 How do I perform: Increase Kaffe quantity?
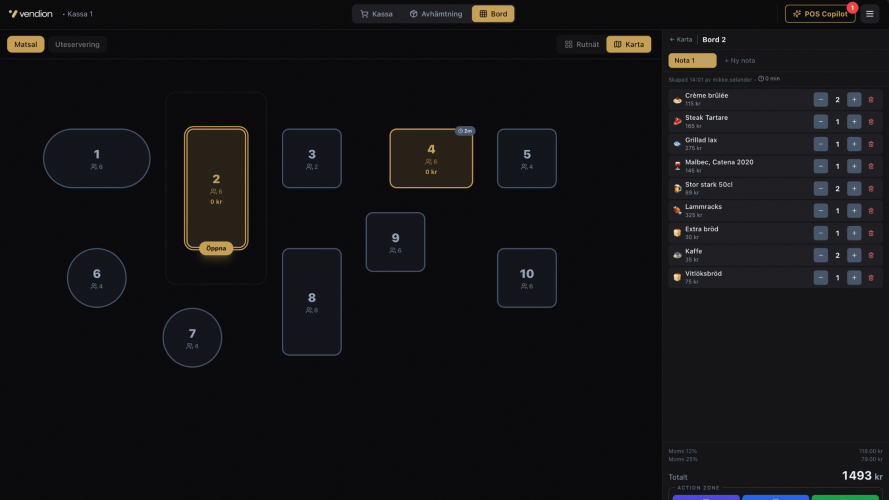tap(854, 255)
